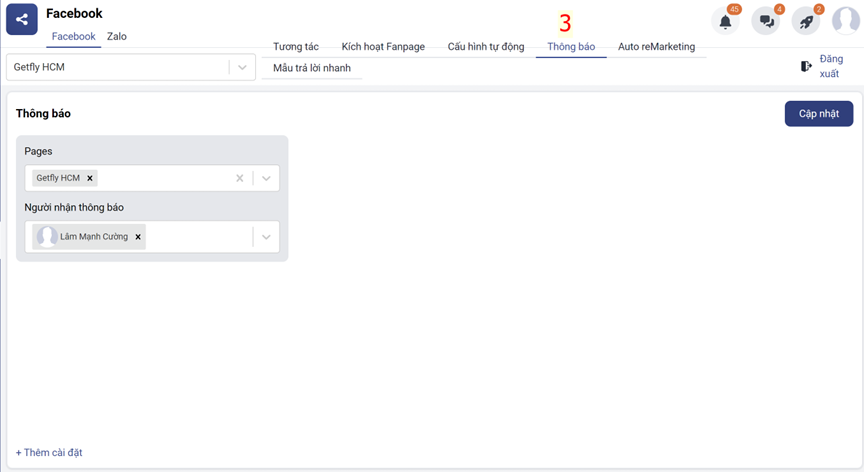This screenshot has width=864, height=472.
Task: Click the rocket icon in header
Action: 806,21
